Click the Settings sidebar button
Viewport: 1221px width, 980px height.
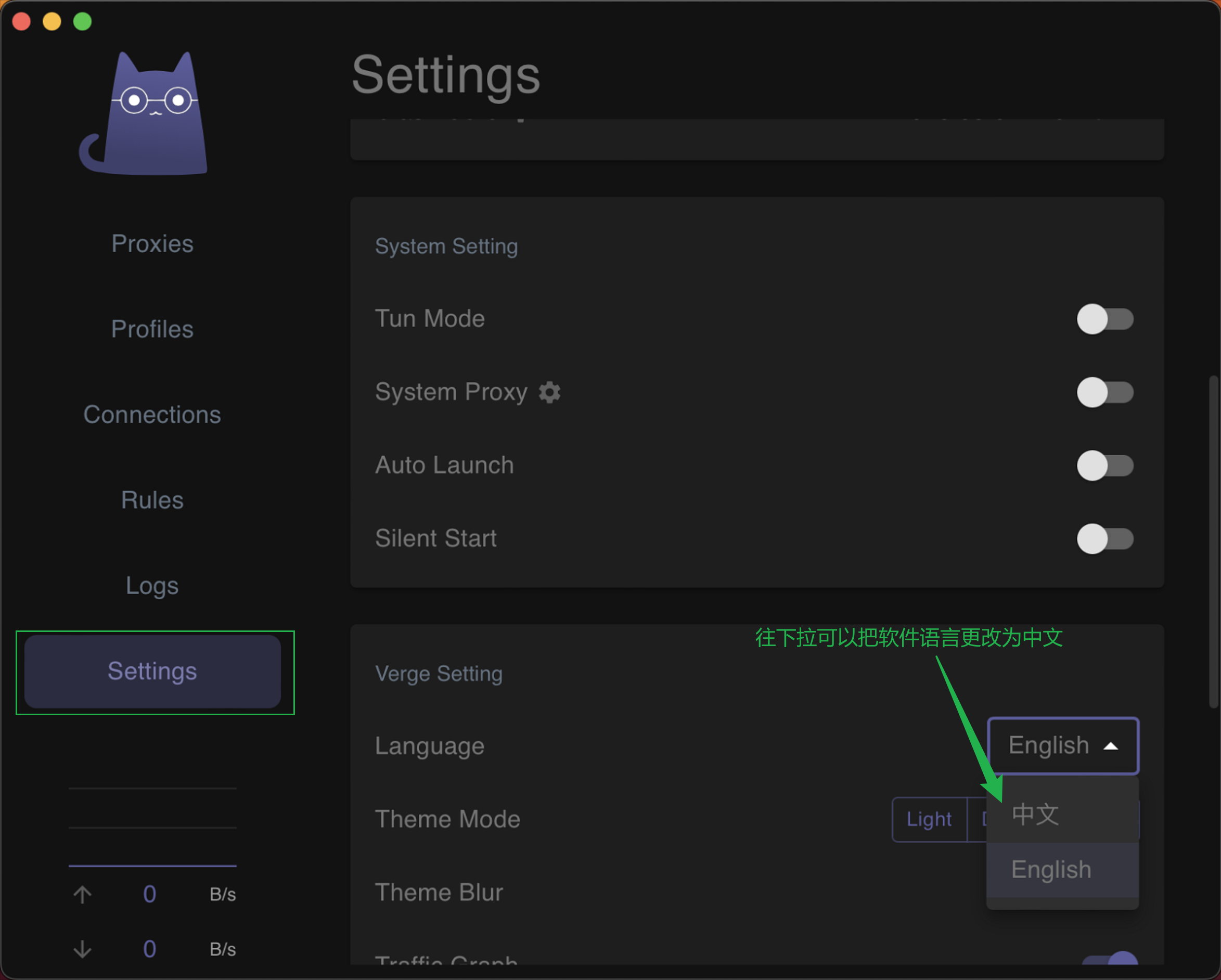(152, 672)
